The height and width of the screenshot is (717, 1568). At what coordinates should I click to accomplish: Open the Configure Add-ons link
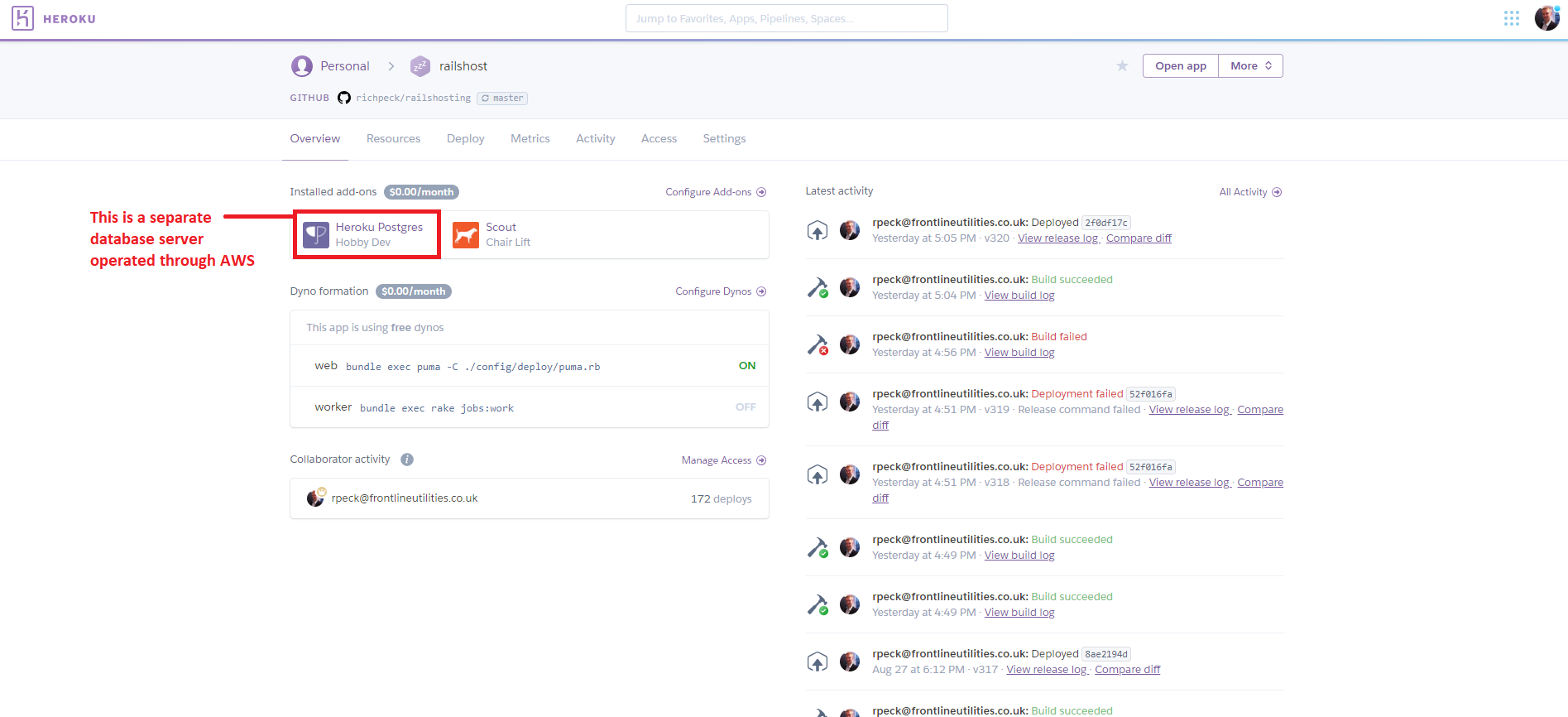click(x=716, y=192)
